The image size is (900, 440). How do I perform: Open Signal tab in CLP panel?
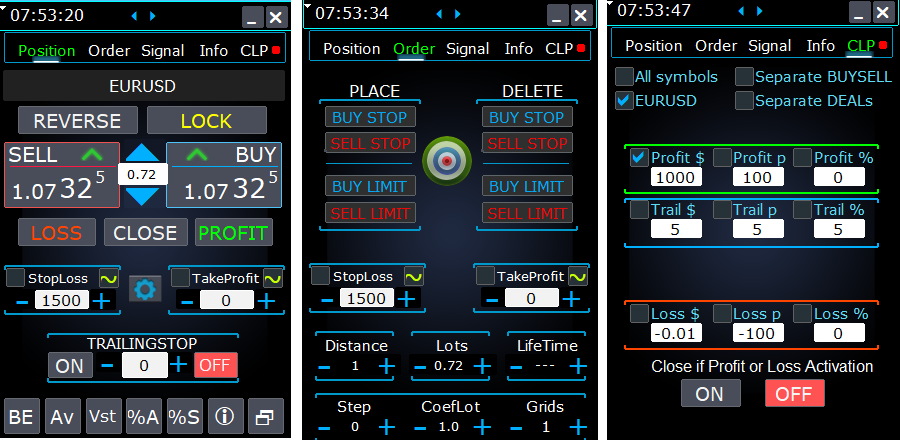point(771,46)
